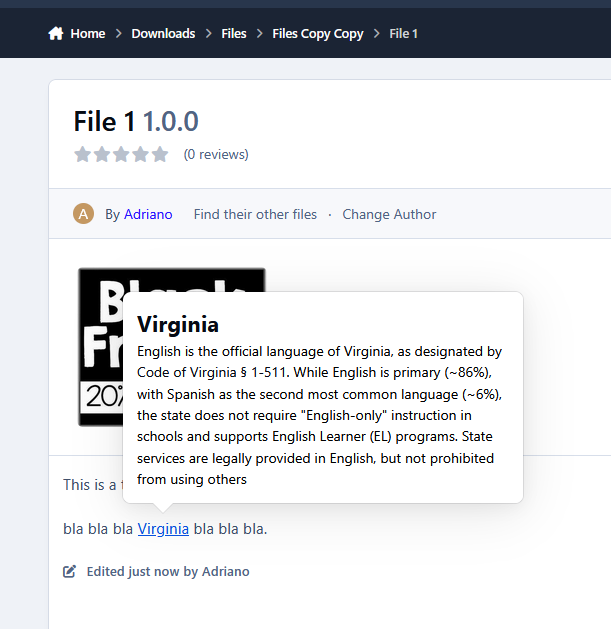Give a five star rating

pyautogui.click(x=160, y=154)
